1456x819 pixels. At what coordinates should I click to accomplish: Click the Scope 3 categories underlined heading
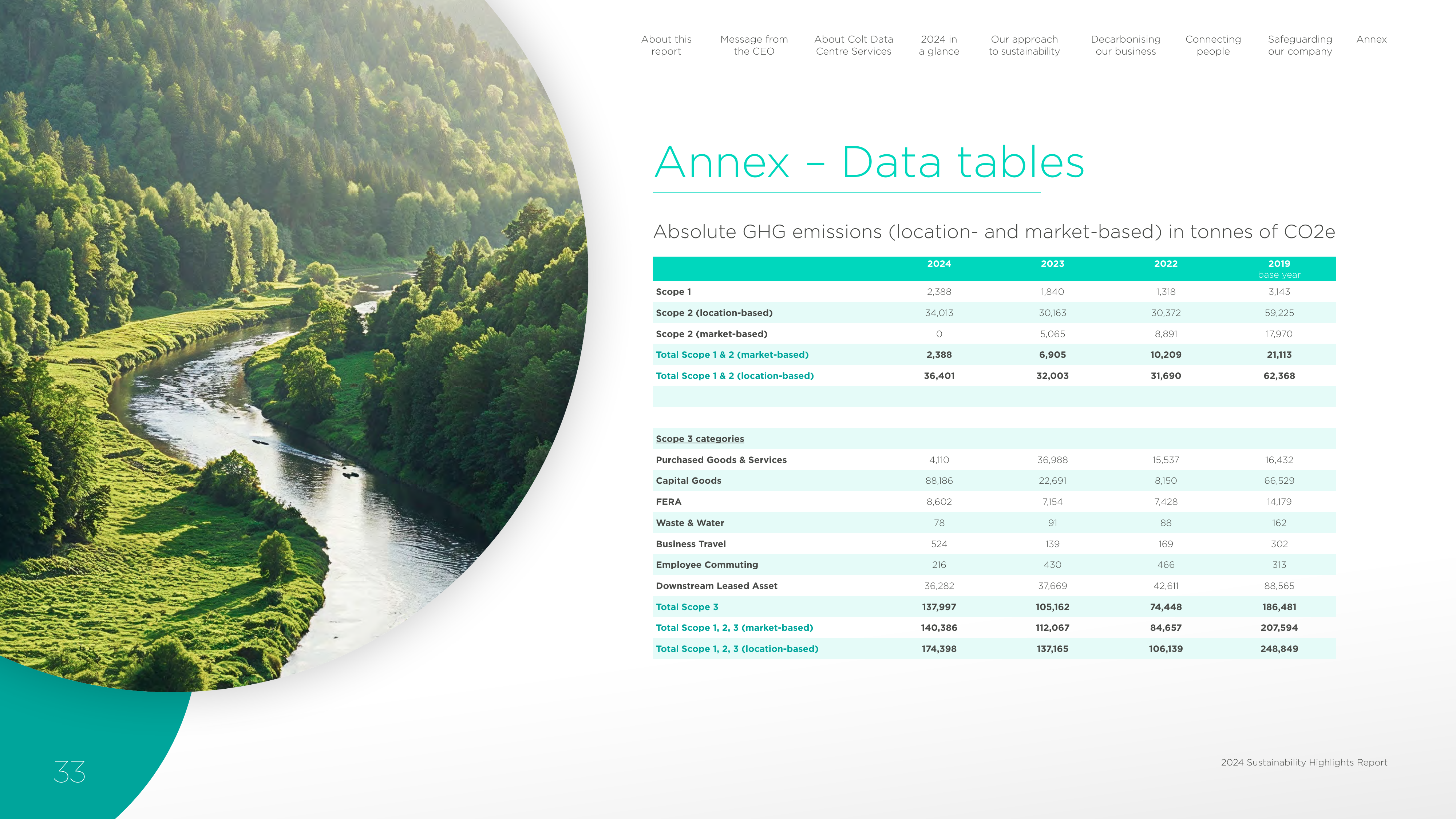(x=700, y=439)
